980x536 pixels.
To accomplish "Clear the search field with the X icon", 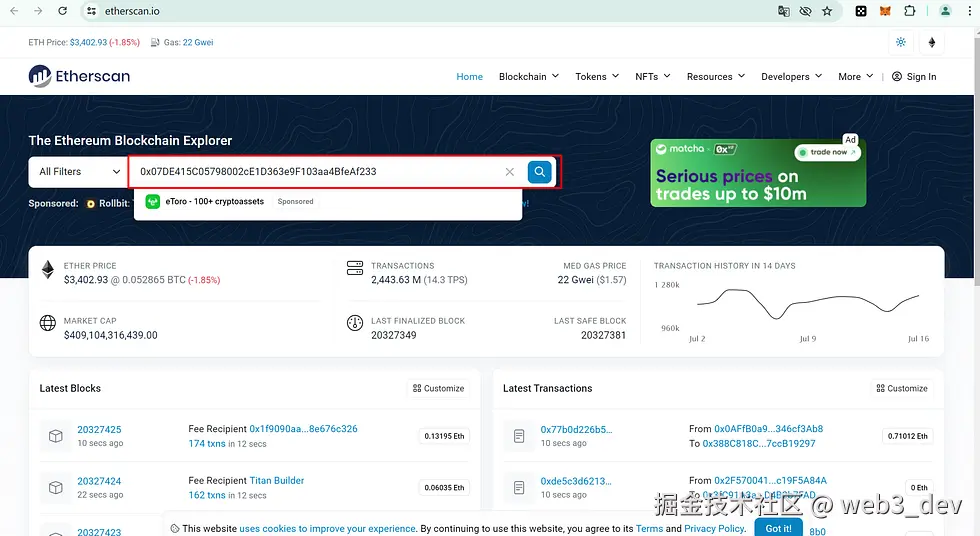I will [510, 172].
